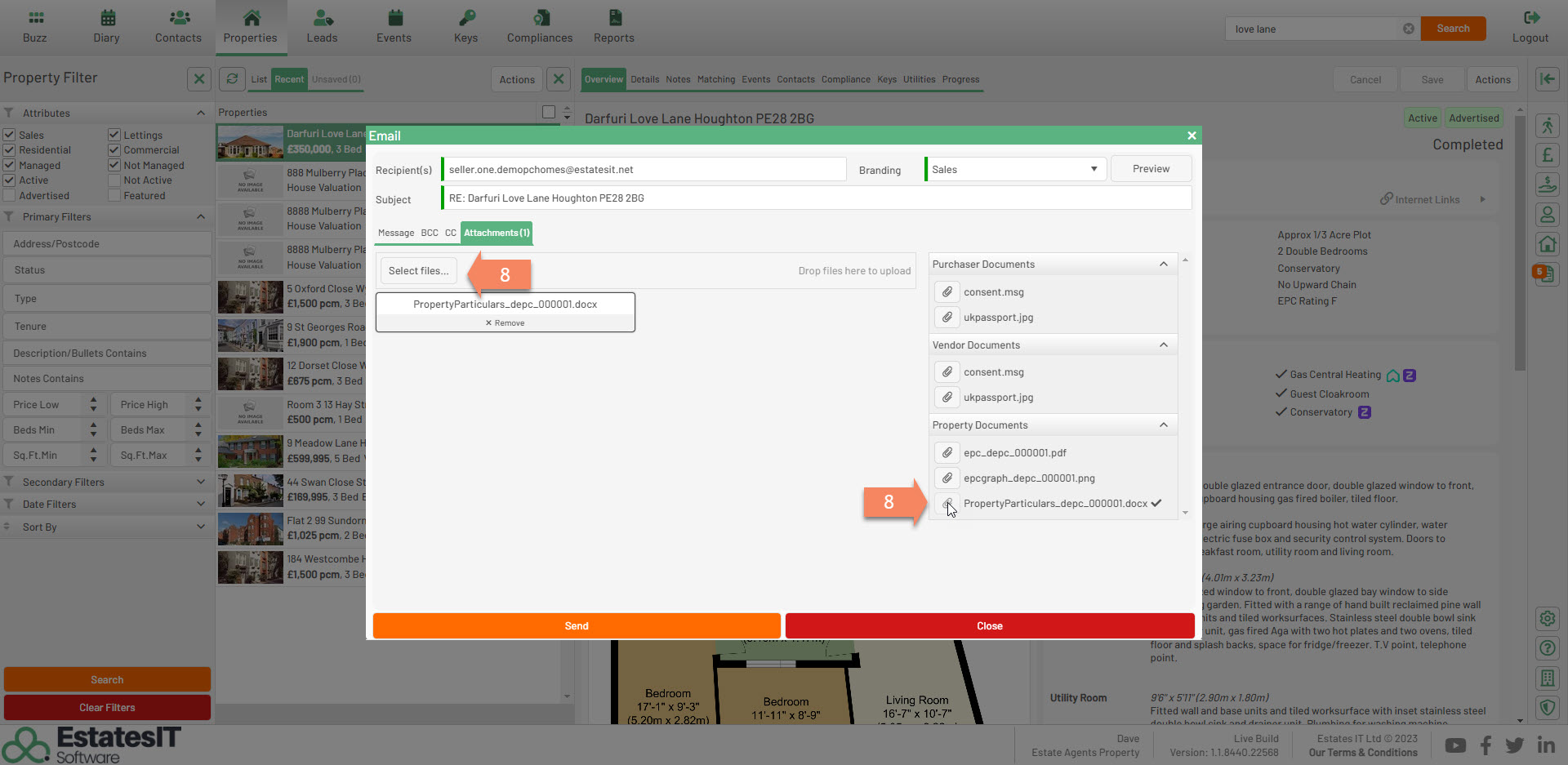
Task: Enable the Not Active checkbox
Action: [x=114, y=180]
